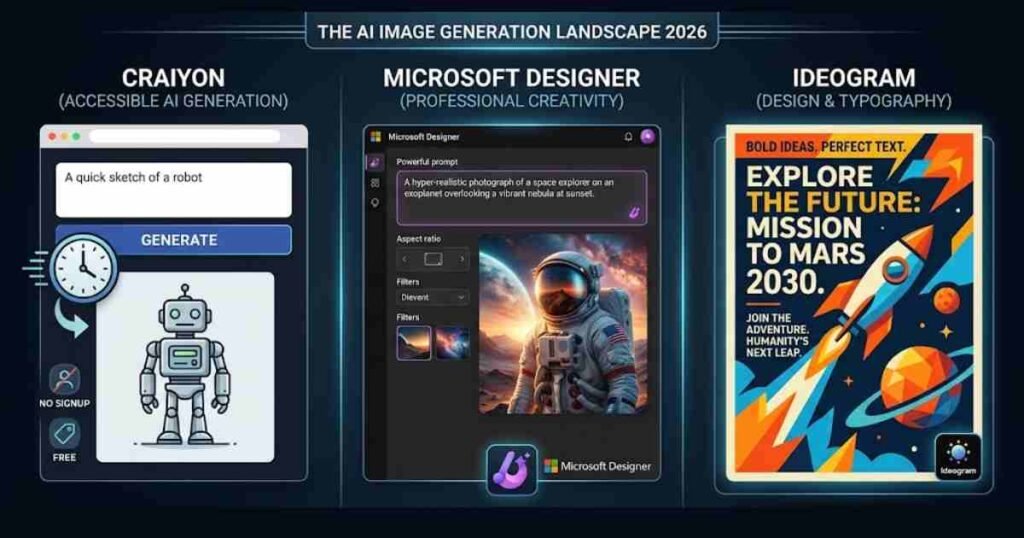Click the '(Design & Typography)' subtitle
1024x538 pixels.
[854, 101]
